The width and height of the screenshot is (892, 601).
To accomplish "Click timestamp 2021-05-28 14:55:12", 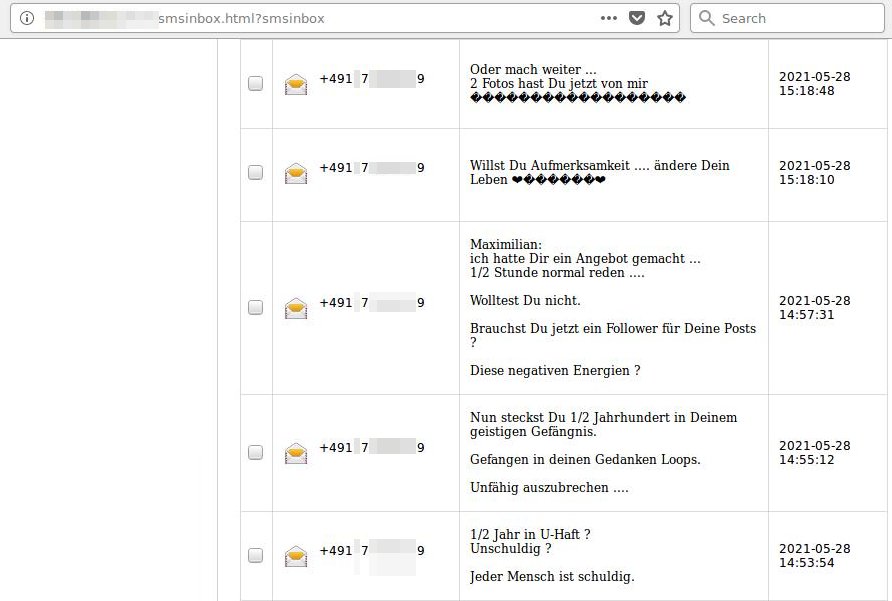I will [x=815, y=452].
